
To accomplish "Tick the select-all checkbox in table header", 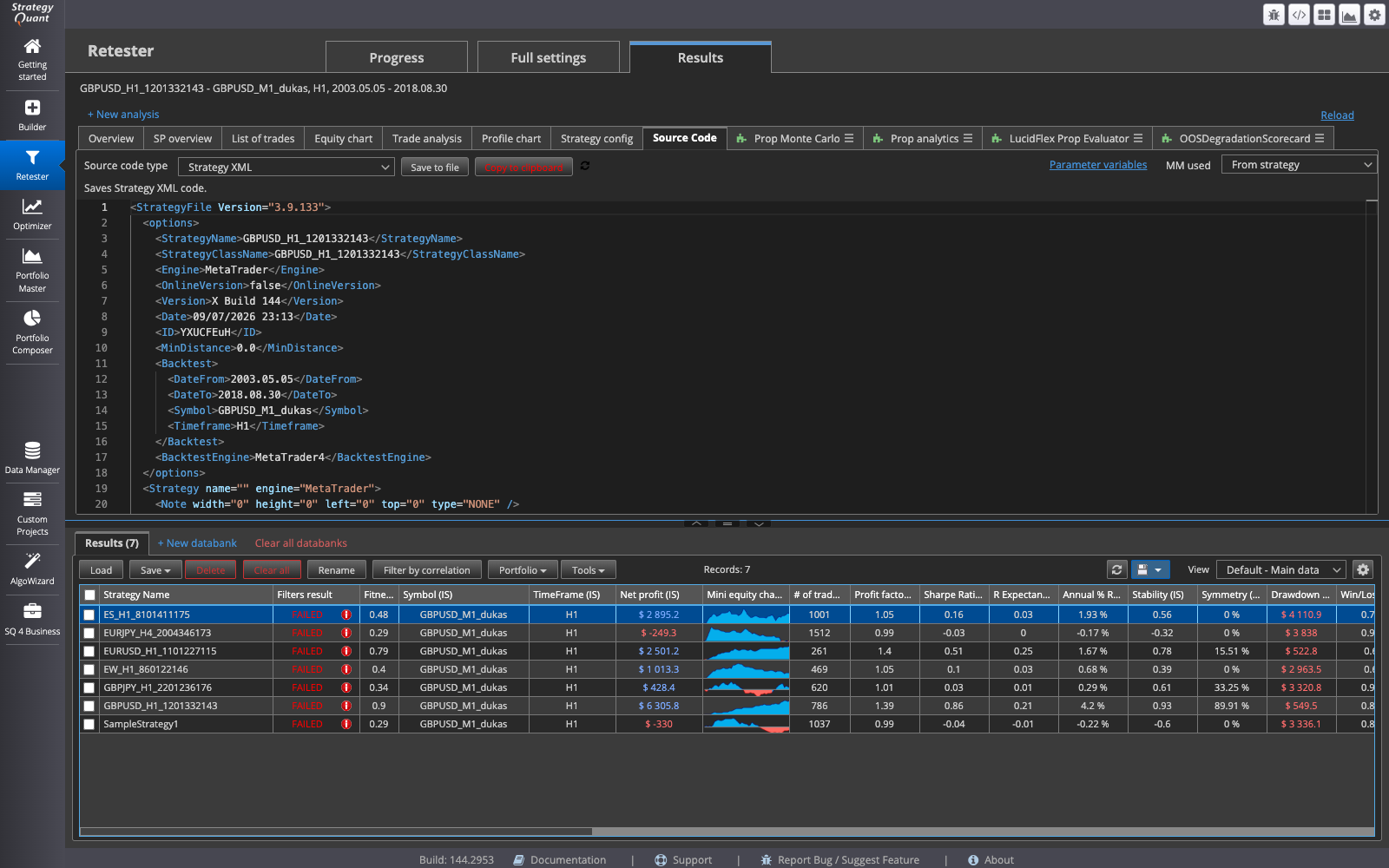I will [x=89, y=595].
